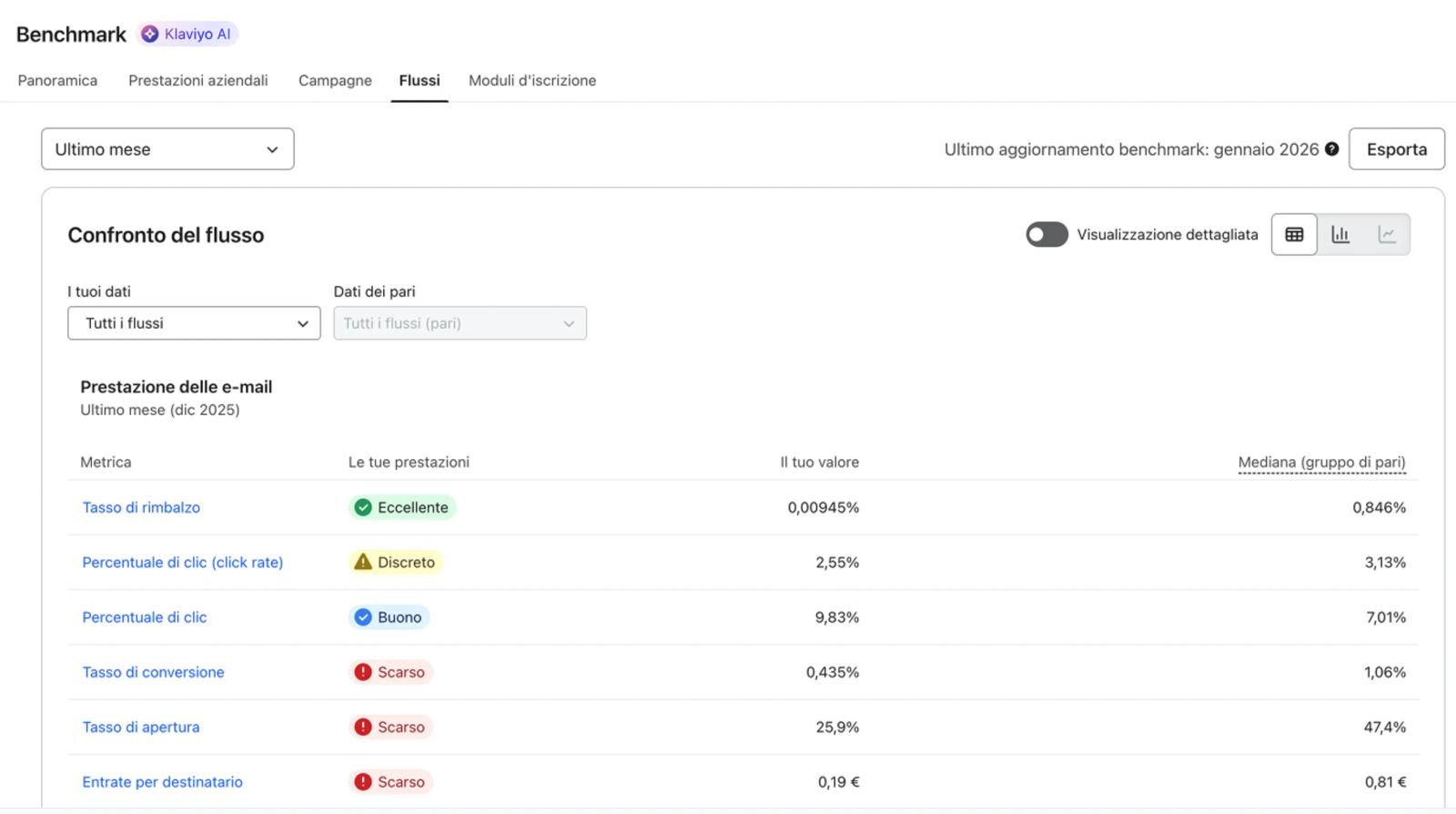The image size is (1456, 814).
Task: Open the Tasso di apertura link
Action: click(x=141, y=727)
